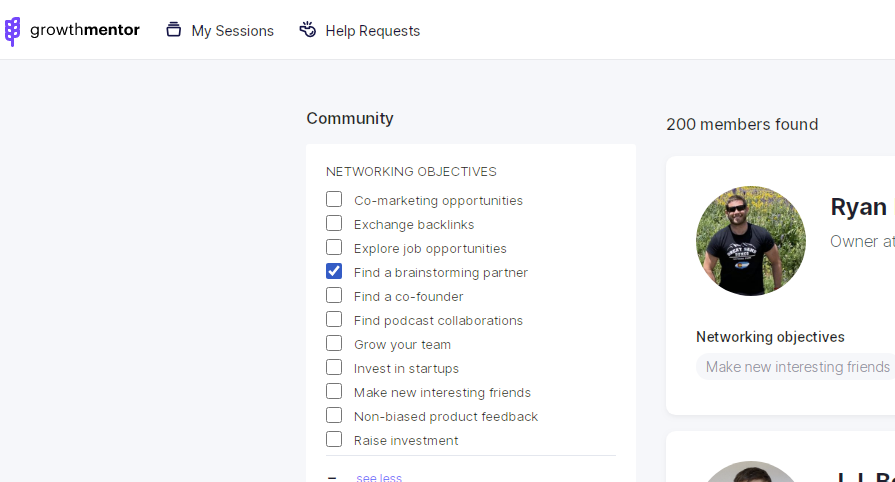Screen dimensions: 895x482
Task: Click the 200 members found text
Action: pos(742,124)
